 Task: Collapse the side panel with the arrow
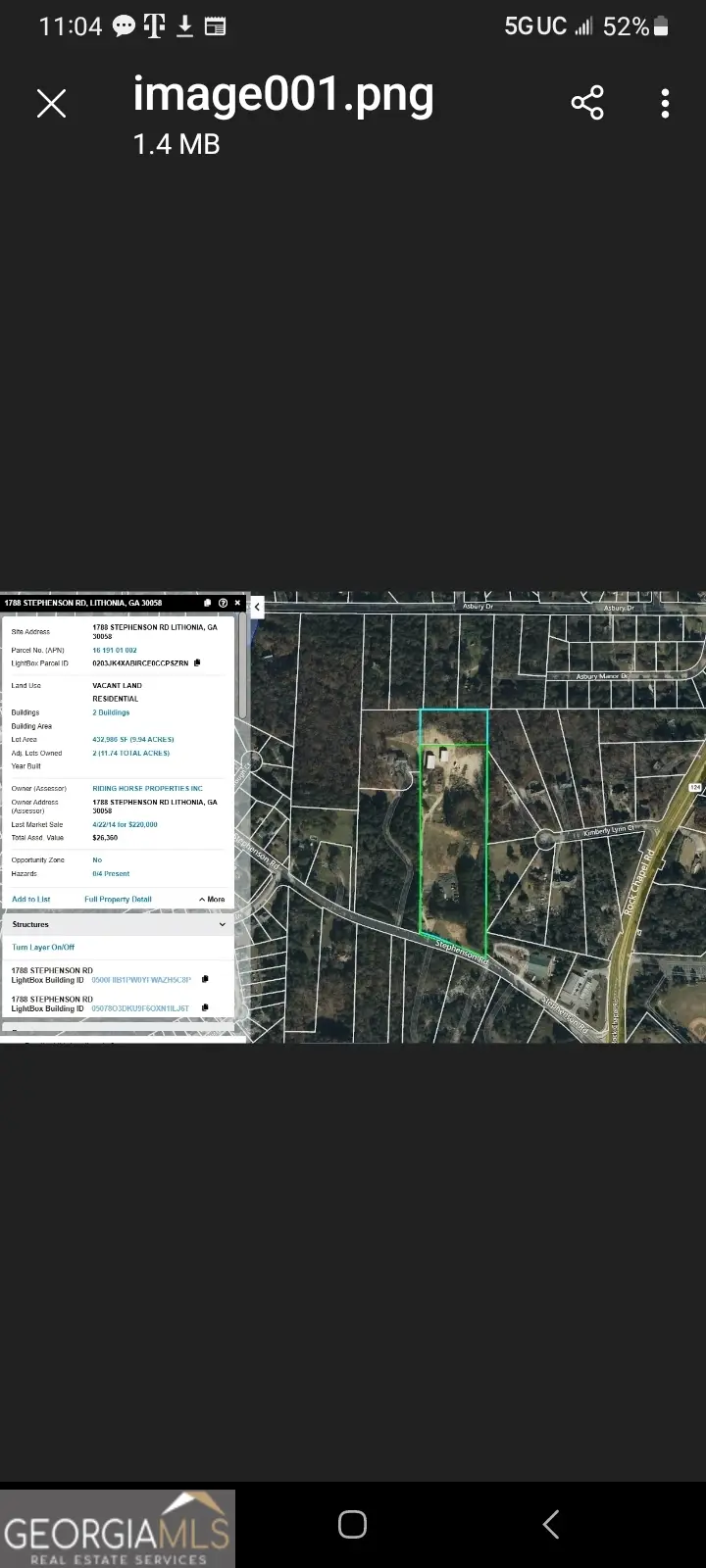point(257,608)
